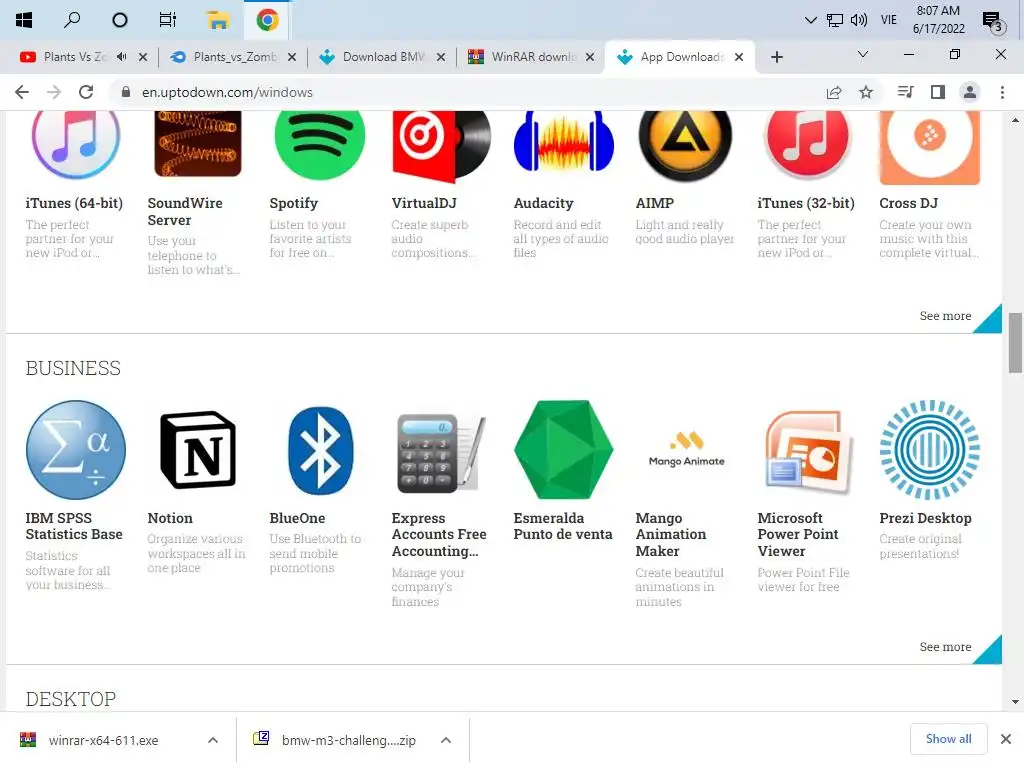Viewport: 1024px width, 768px height.
Task: Open the Audacity title link
Action: click(x=543, y=203)
